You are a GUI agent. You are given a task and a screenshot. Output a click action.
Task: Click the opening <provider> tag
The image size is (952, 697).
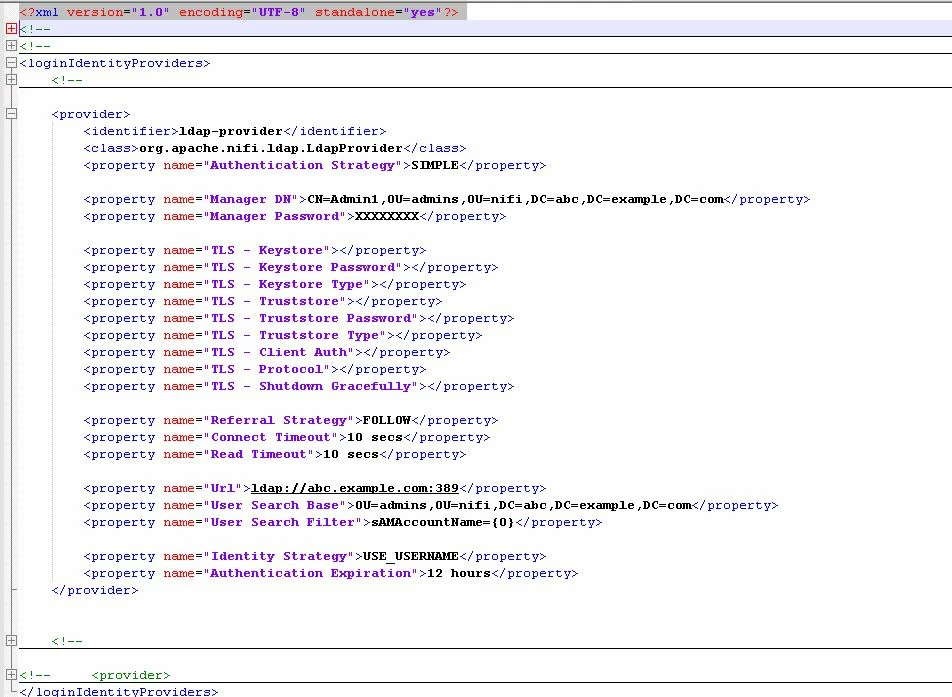pos(91,114)
